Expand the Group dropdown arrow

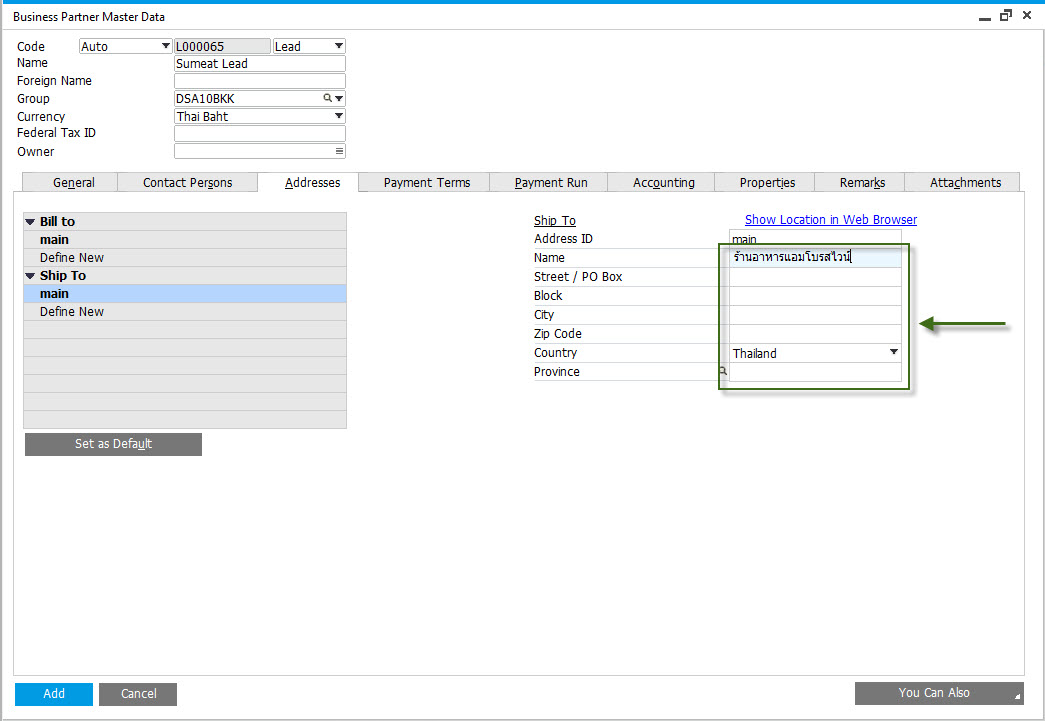click(x=339, y=98)
